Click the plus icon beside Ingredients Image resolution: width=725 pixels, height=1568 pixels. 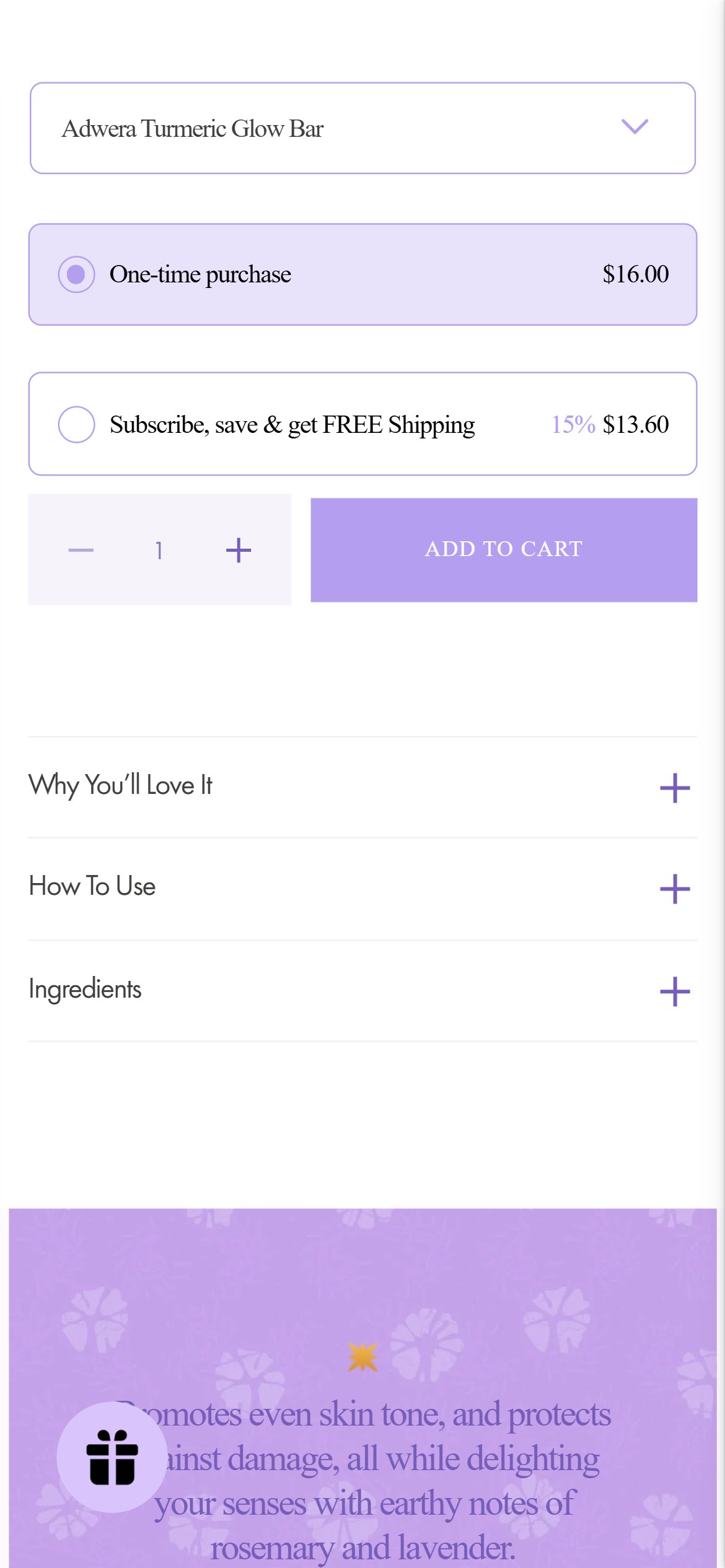675,991
